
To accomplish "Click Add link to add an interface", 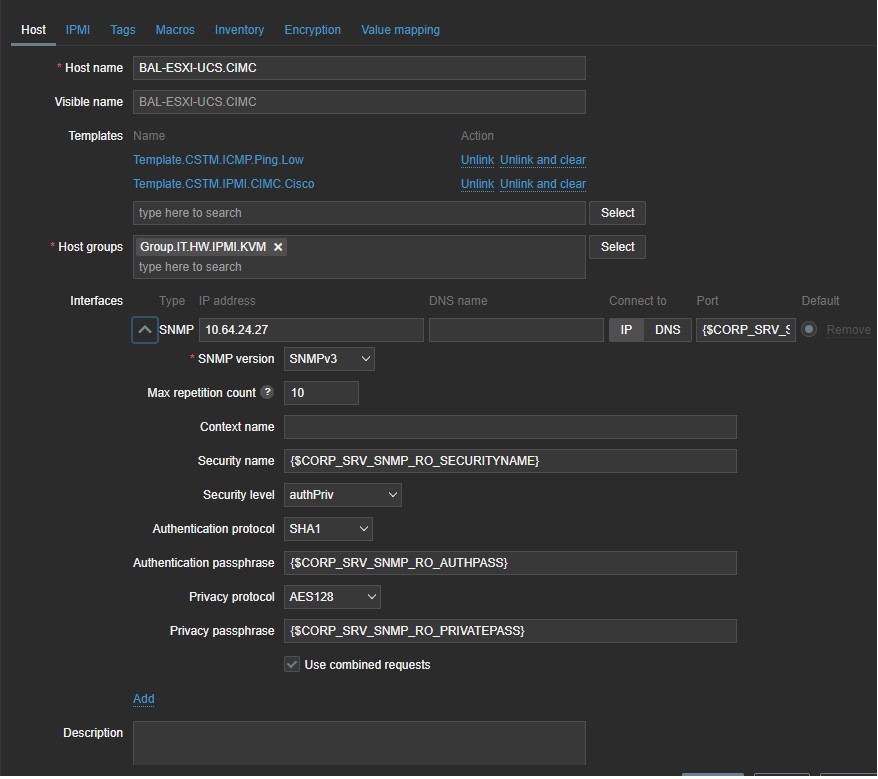I will [144, 699].
